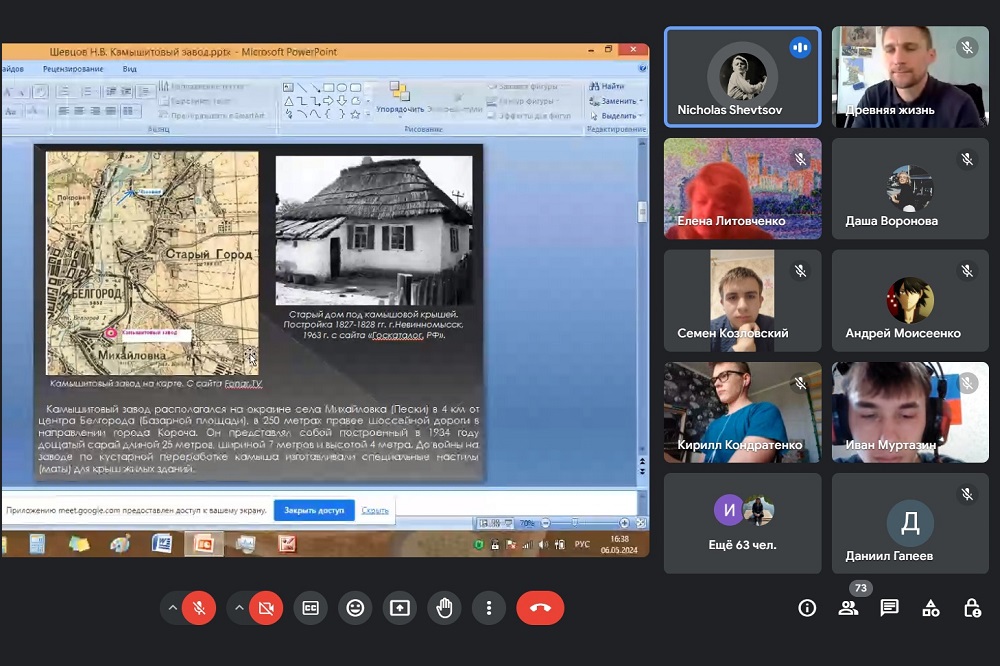Click the Закрыть доступ button
Image resolution: width=1000 pixels, height=666 pixels.
[x=314, y=510]
